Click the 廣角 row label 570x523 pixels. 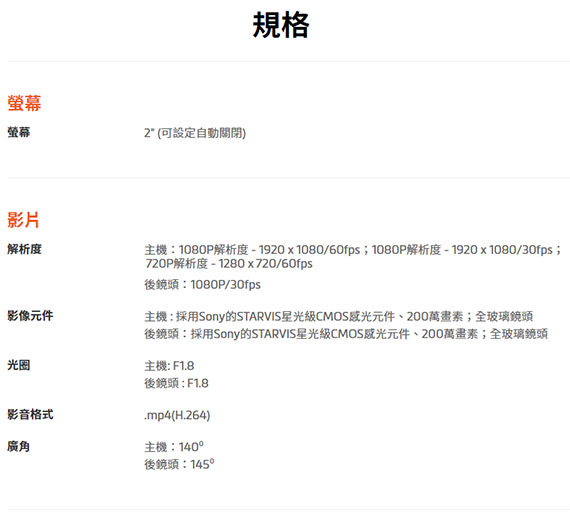[x=19, y=447]
